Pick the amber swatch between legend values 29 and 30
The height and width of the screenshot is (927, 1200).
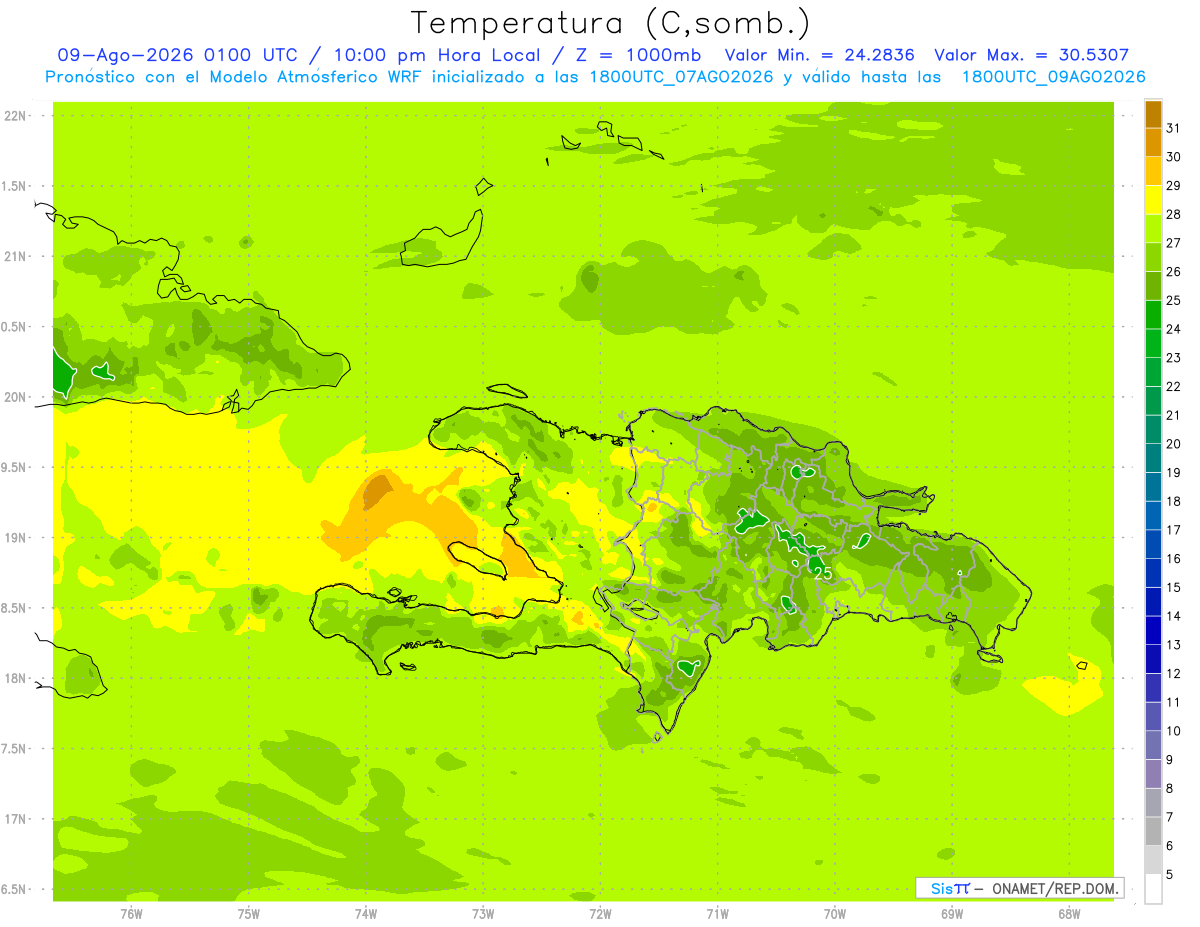tap(1153, 170)
